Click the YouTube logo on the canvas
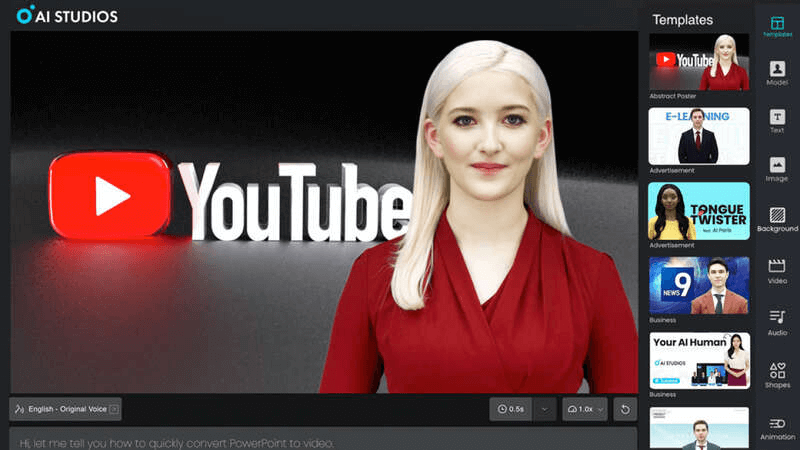800x450 pixels. 230,198
